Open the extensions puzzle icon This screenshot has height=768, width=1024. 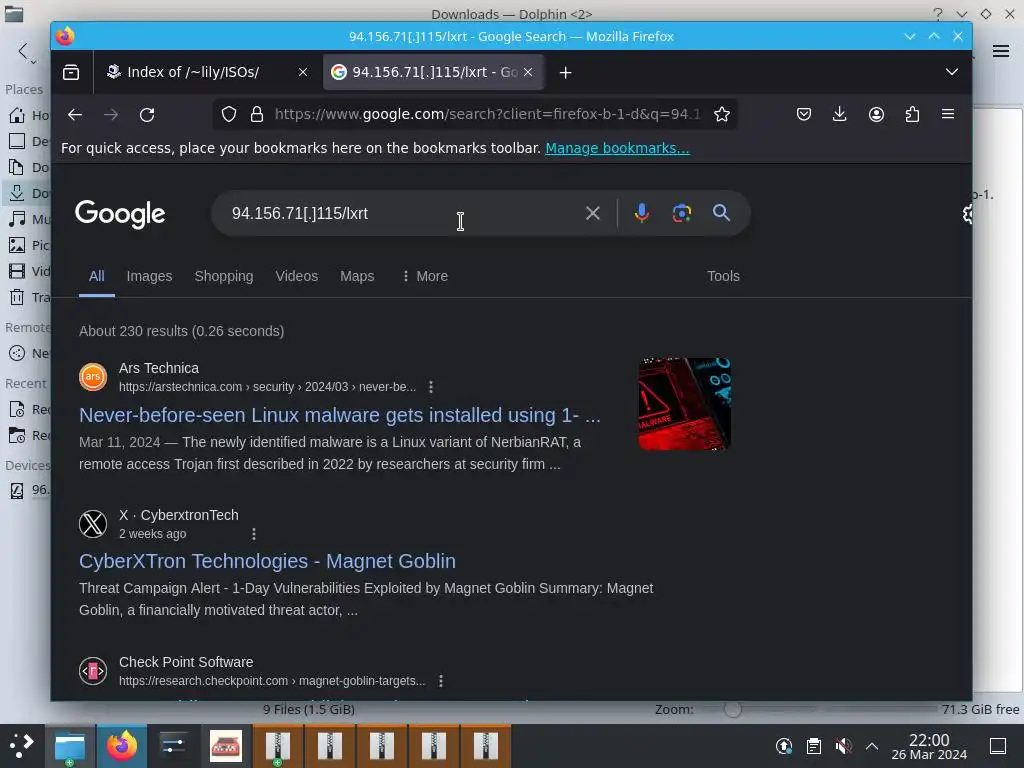912,114
